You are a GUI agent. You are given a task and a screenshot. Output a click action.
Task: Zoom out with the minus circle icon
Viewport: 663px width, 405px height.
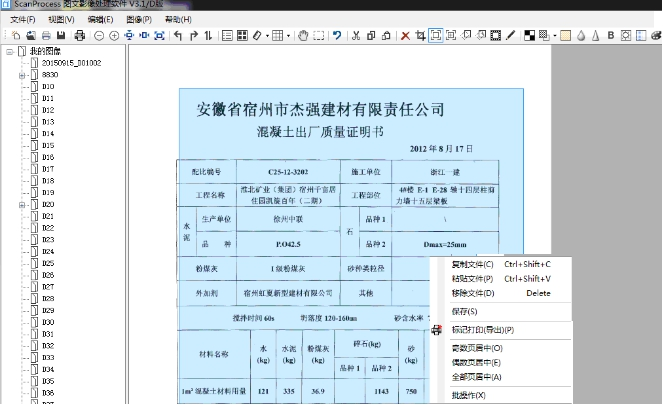(x=99, y=36)
